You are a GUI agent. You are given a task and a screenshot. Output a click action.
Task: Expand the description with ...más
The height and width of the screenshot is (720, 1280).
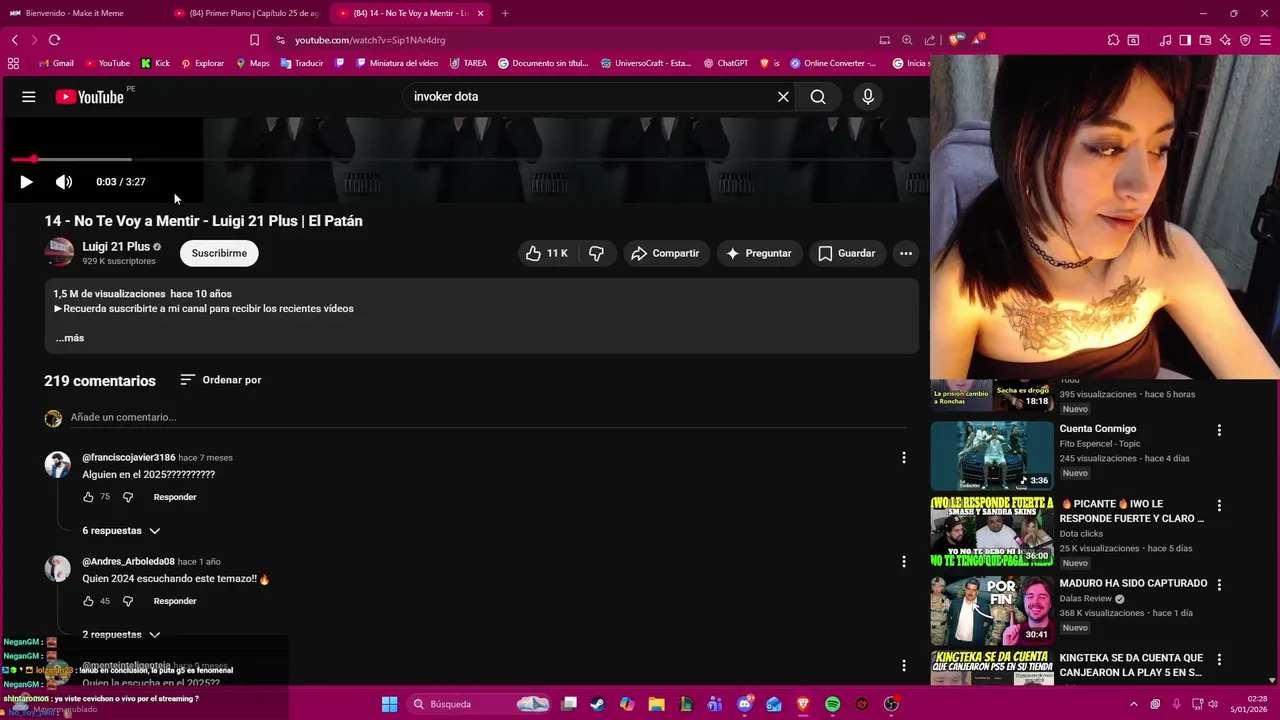(x=70, y=338)
